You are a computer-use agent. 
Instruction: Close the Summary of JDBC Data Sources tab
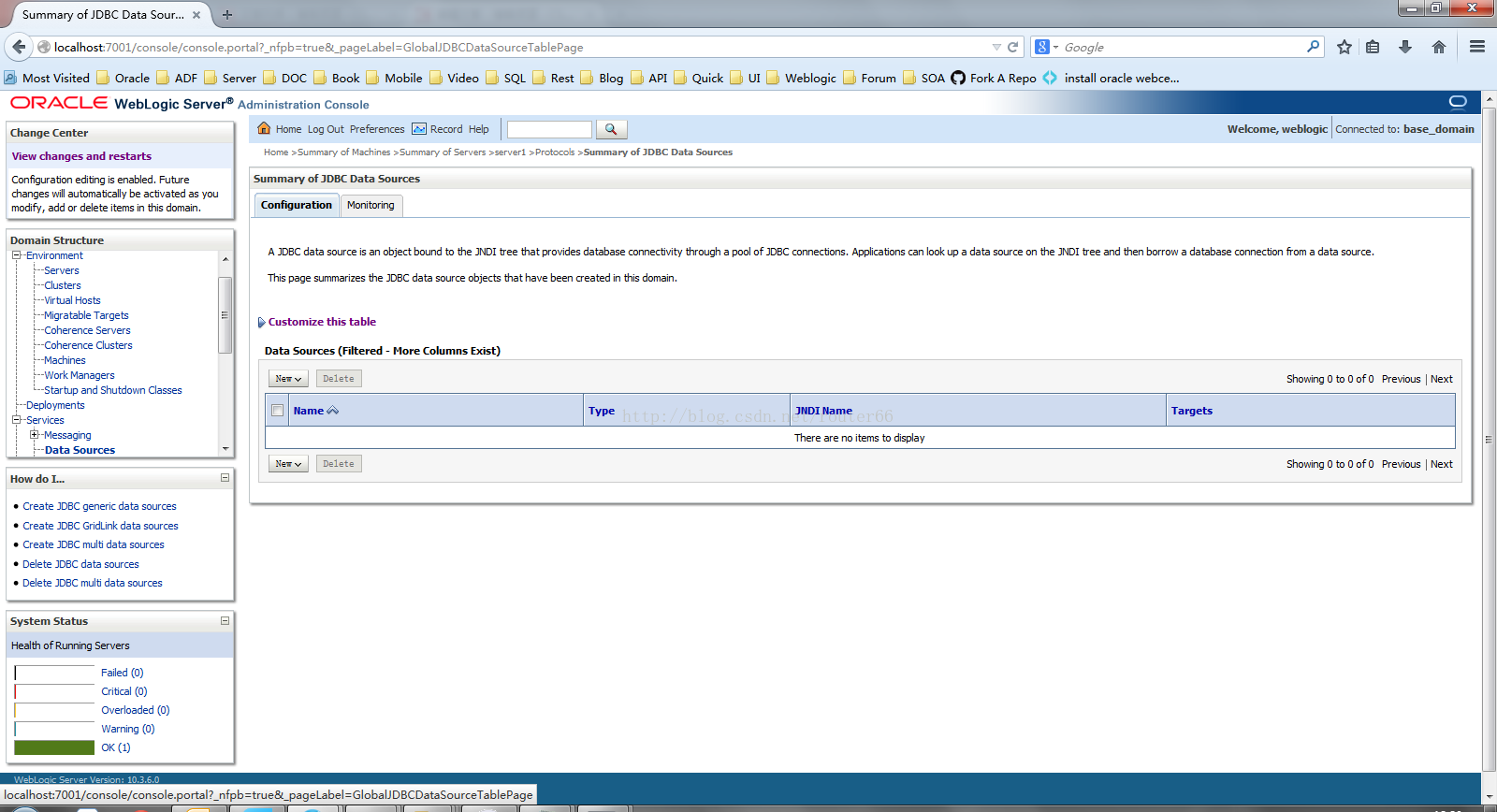tap(196, 15)
